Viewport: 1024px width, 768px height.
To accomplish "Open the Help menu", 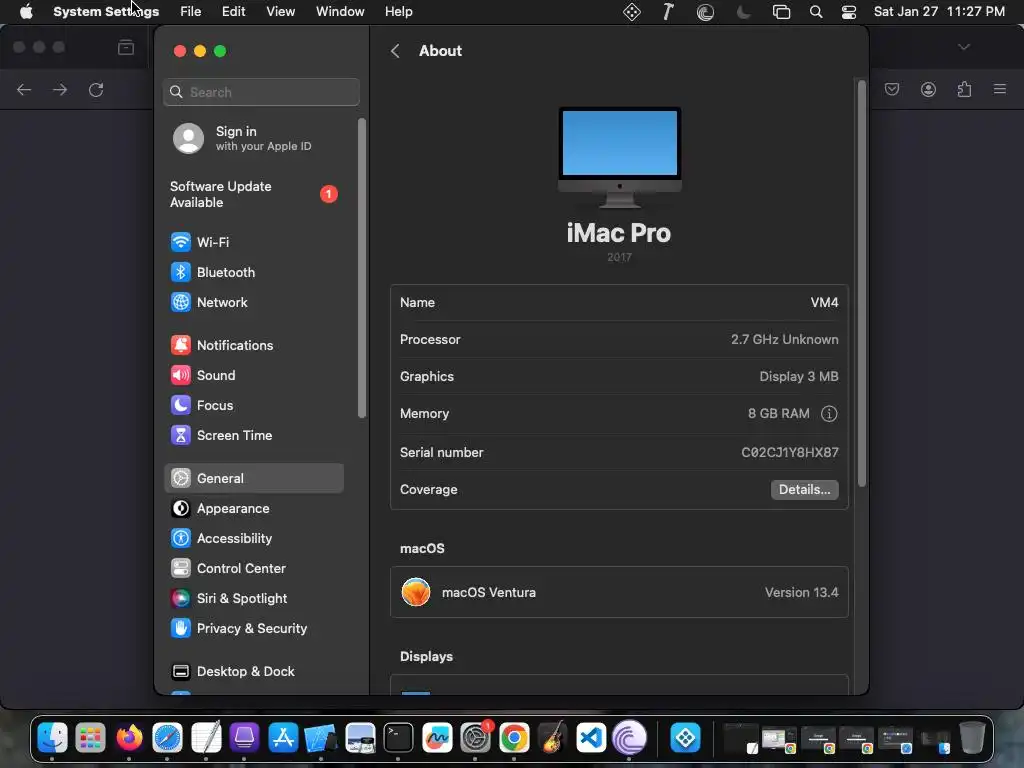I will coord(398,12).
